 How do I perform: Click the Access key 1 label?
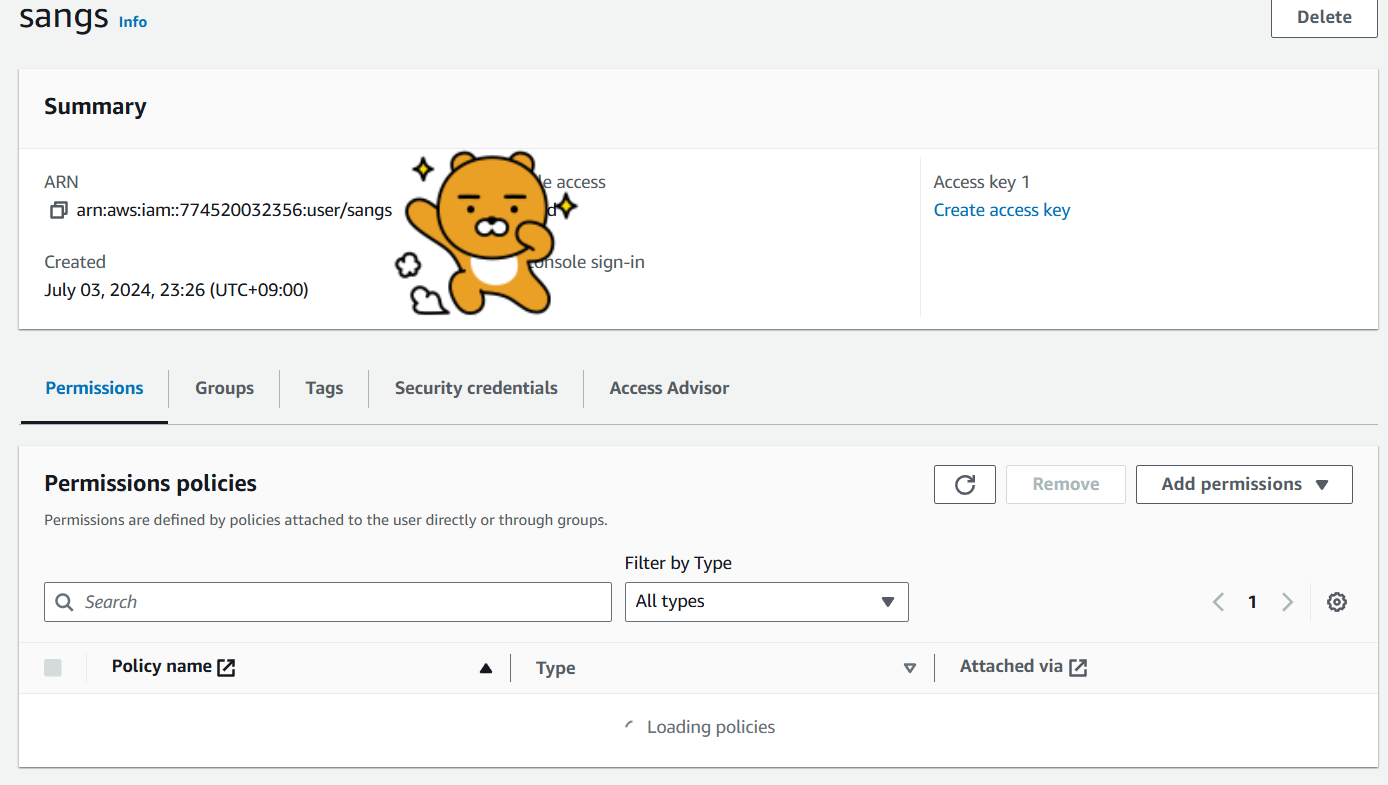982,182
